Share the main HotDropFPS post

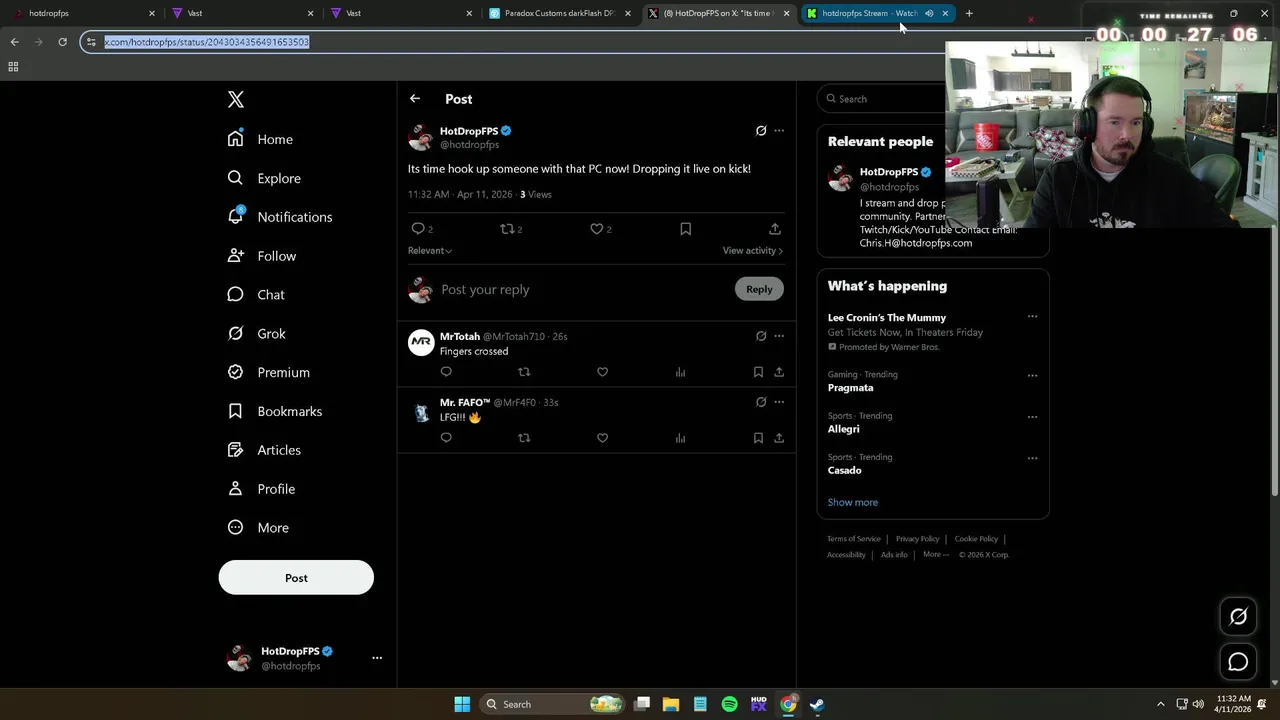(775, 229)
